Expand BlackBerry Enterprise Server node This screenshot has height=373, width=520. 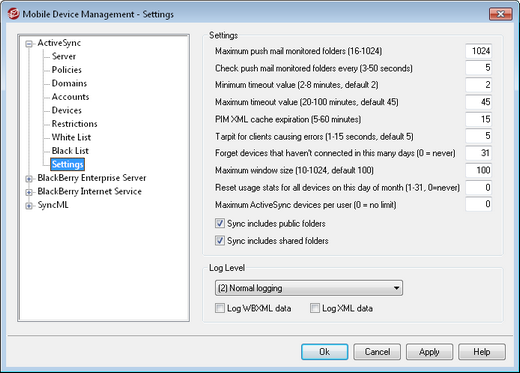click(29, 179)
